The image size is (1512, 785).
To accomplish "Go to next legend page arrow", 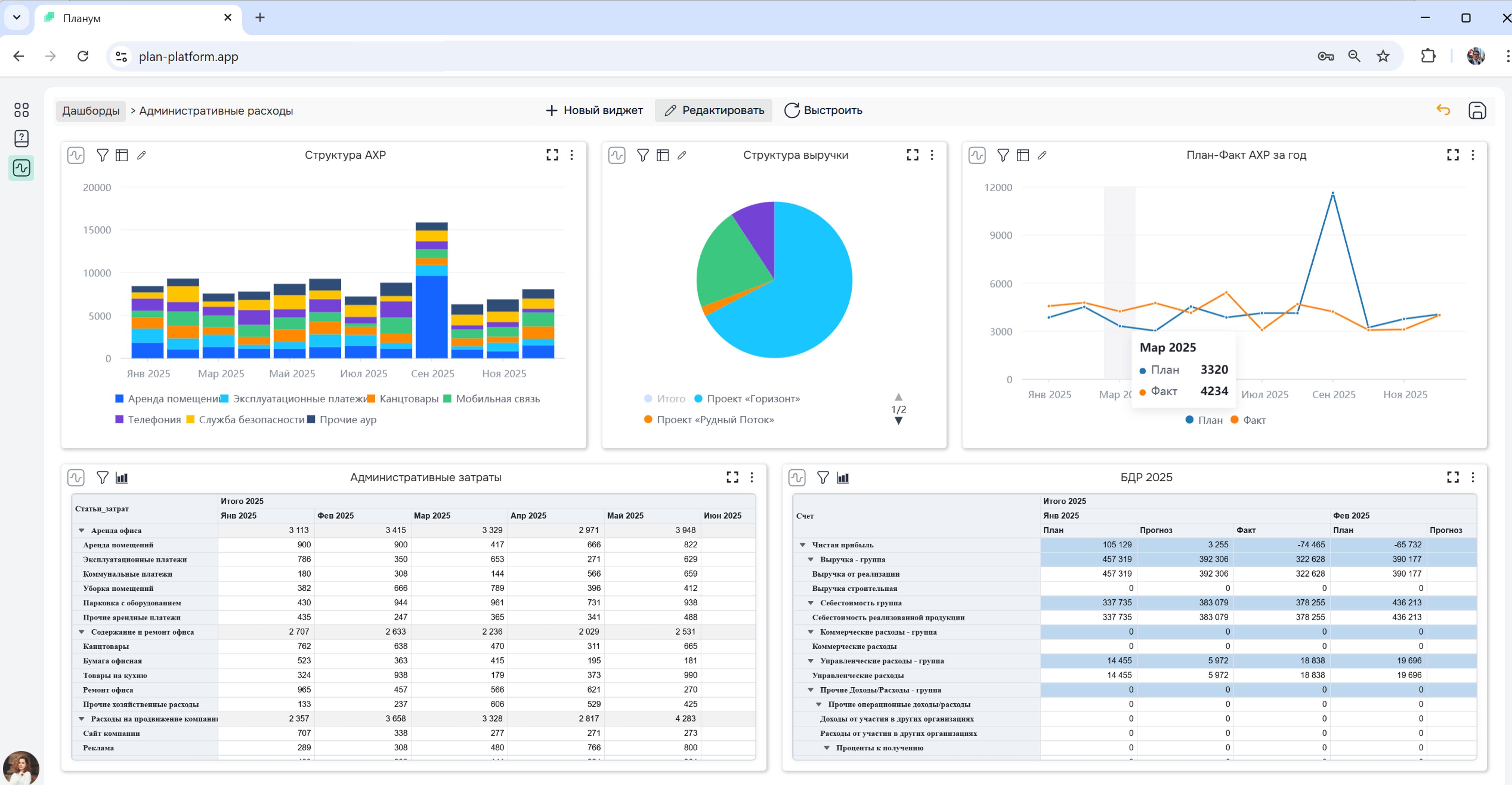I will point(898,421).
